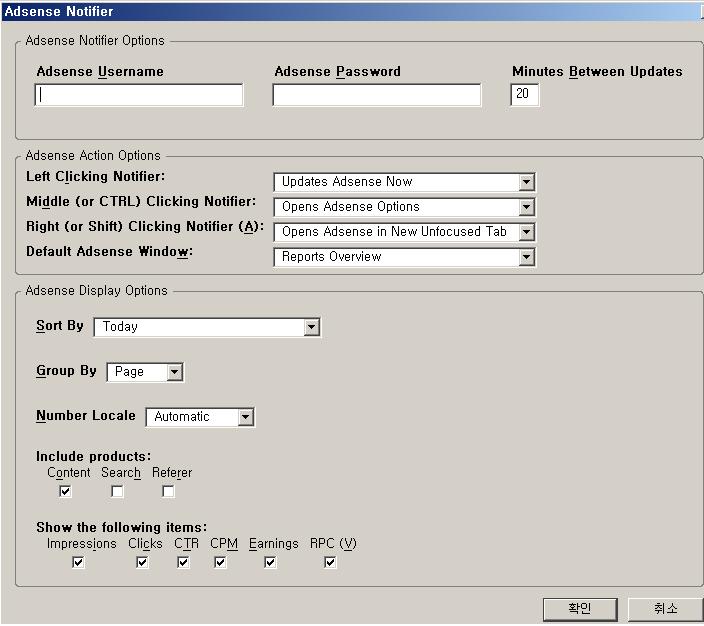Click the Adsense Notifier title bar
The image size is (704, 626).
[352, 11]
